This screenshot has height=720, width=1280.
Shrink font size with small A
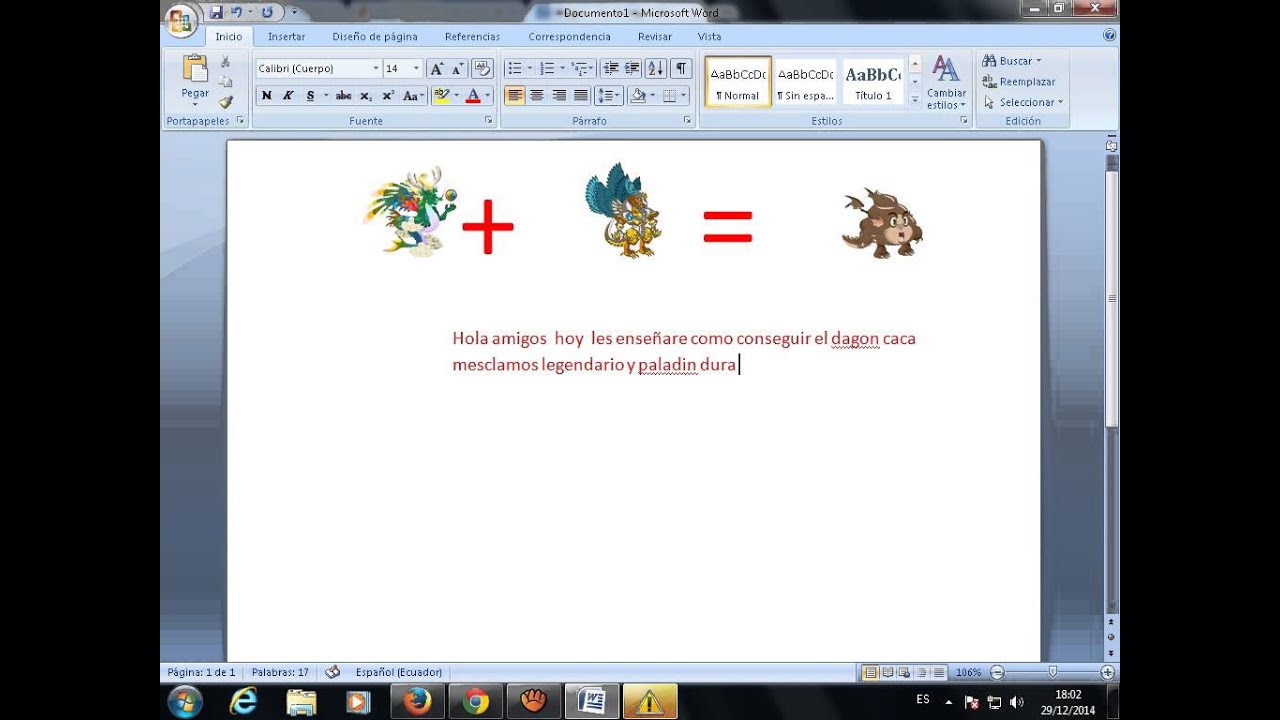coord(457,68)
